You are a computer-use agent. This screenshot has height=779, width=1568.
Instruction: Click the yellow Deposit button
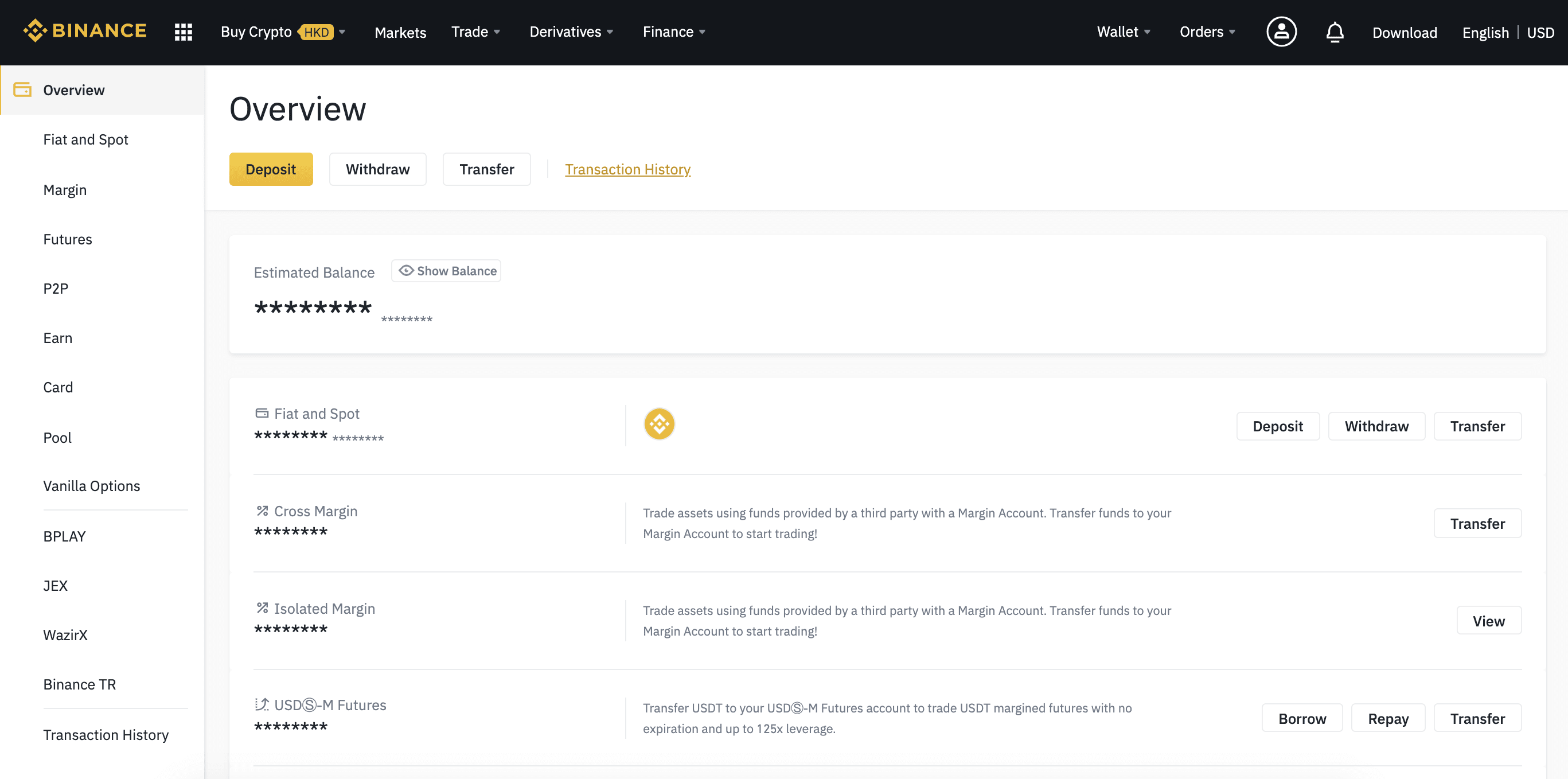(x=271, y=169)
